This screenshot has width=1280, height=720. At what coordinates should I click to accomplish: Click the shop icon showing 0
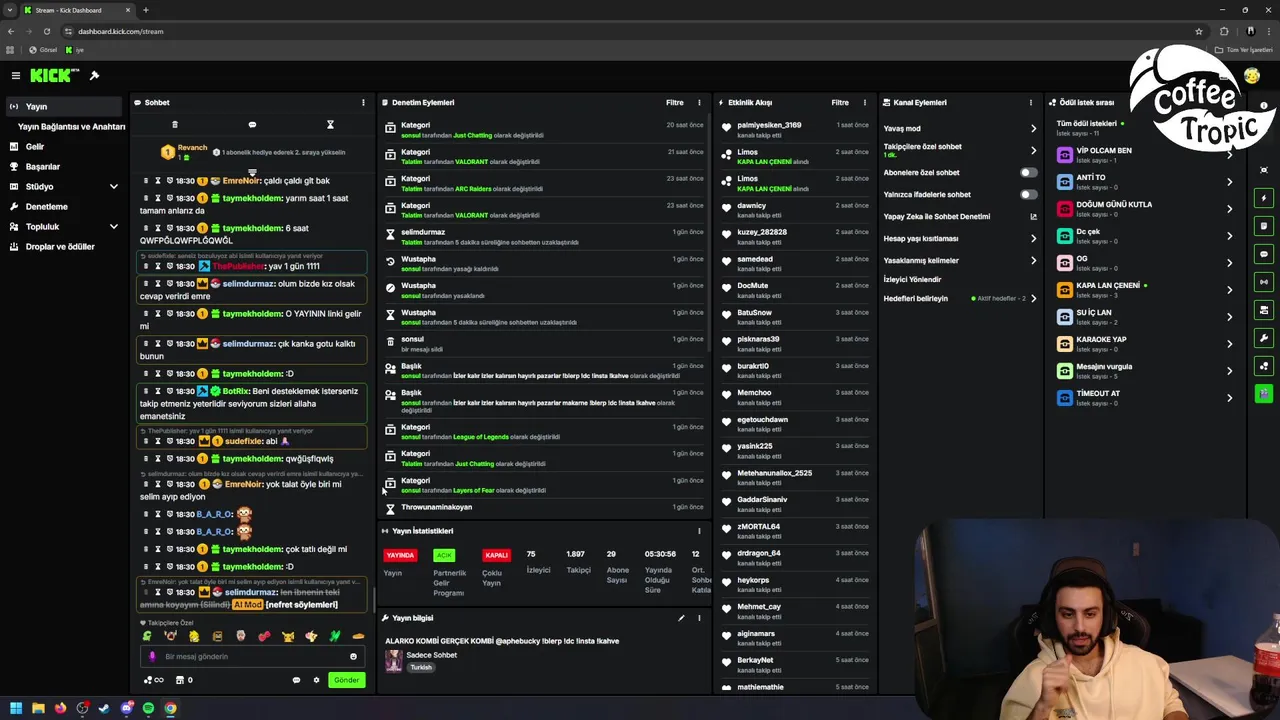pos(183,680)
